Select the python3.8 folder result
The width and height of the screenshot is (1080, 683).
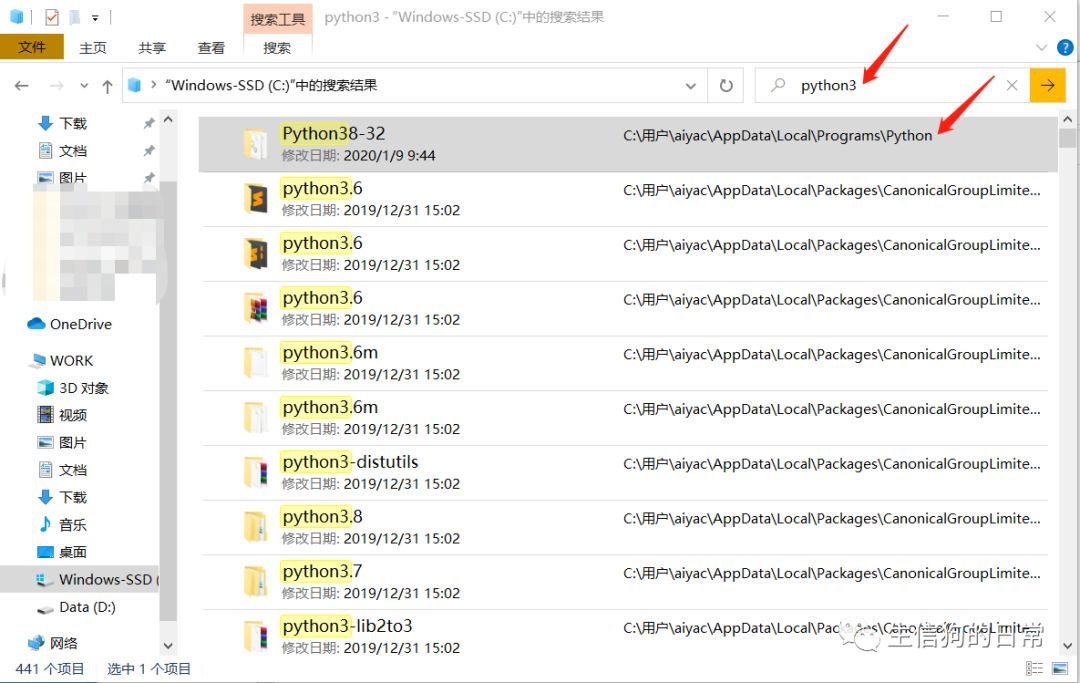(x=623, y=527)
